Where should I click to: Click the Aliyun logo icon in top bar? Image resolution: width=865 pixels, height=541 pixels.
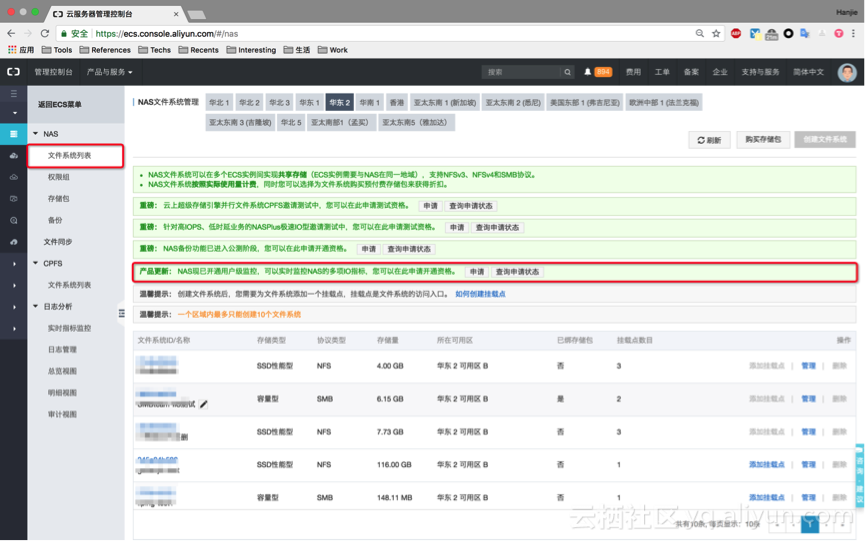coord(13,72)
